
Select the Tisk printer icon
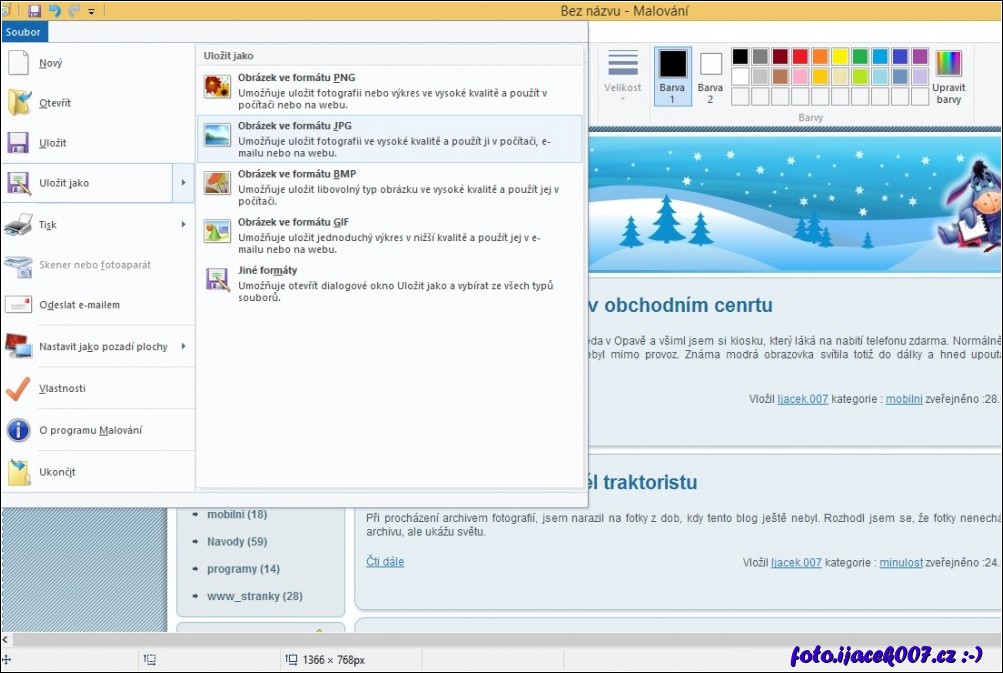(19, 225)
